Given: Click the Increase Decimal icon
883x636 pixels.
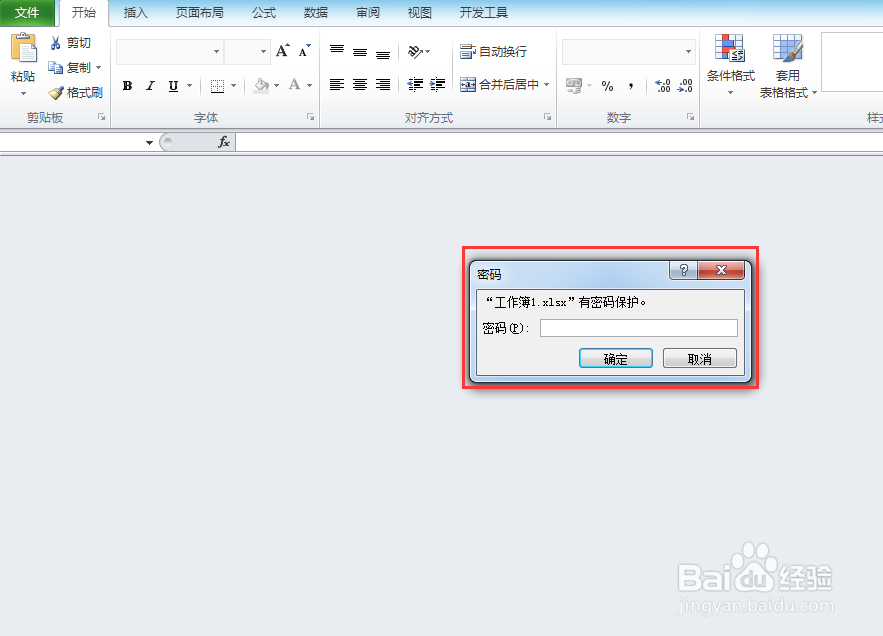Looking at the screenshot, I should 662,87.
